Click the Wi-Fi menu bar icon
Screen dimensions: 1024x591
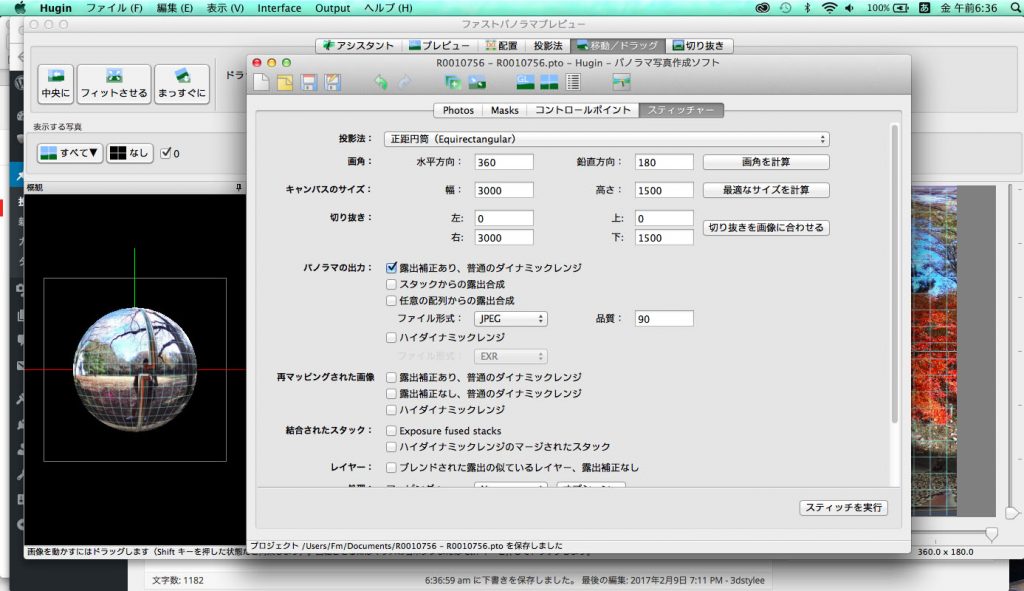pos(829,8)
